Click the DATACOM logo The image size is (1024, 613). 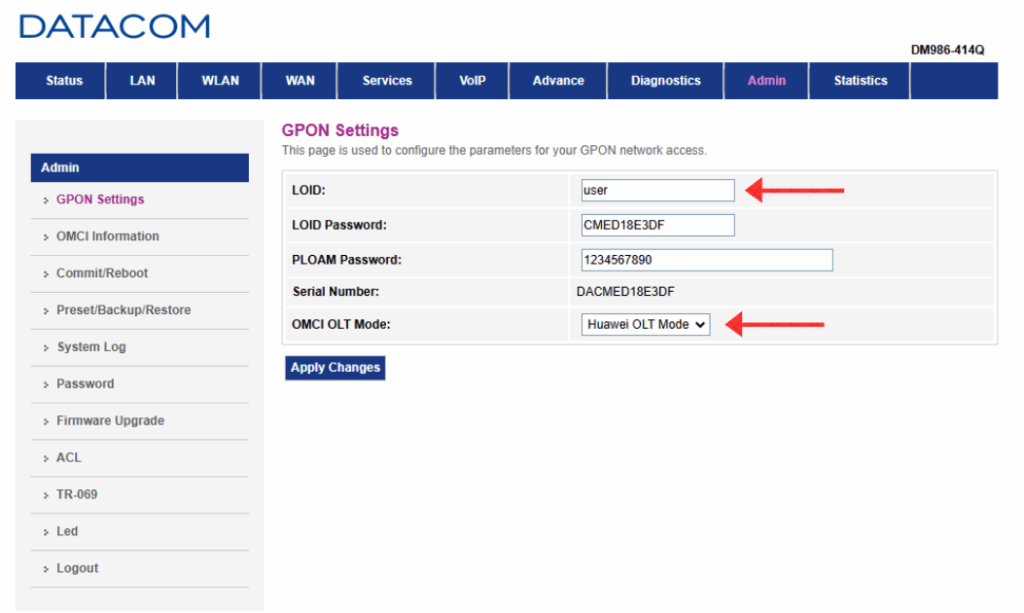(115, 26)
